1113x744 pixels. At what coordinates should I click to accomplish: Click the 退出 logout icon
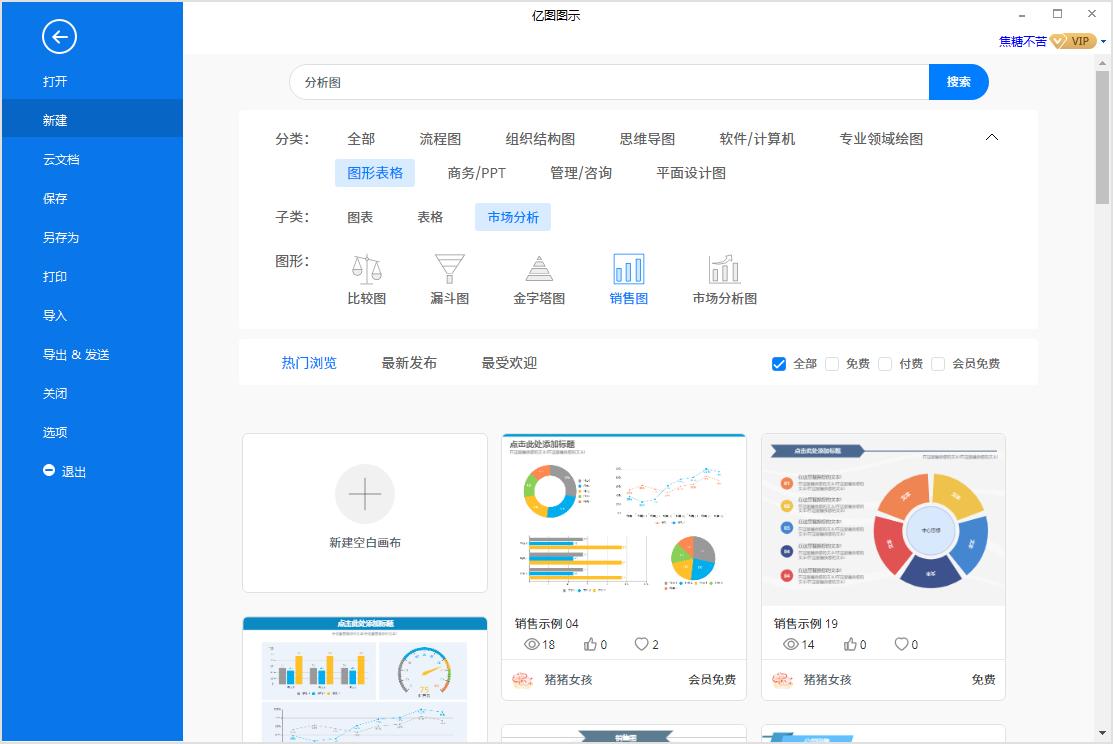pos(49,470)
